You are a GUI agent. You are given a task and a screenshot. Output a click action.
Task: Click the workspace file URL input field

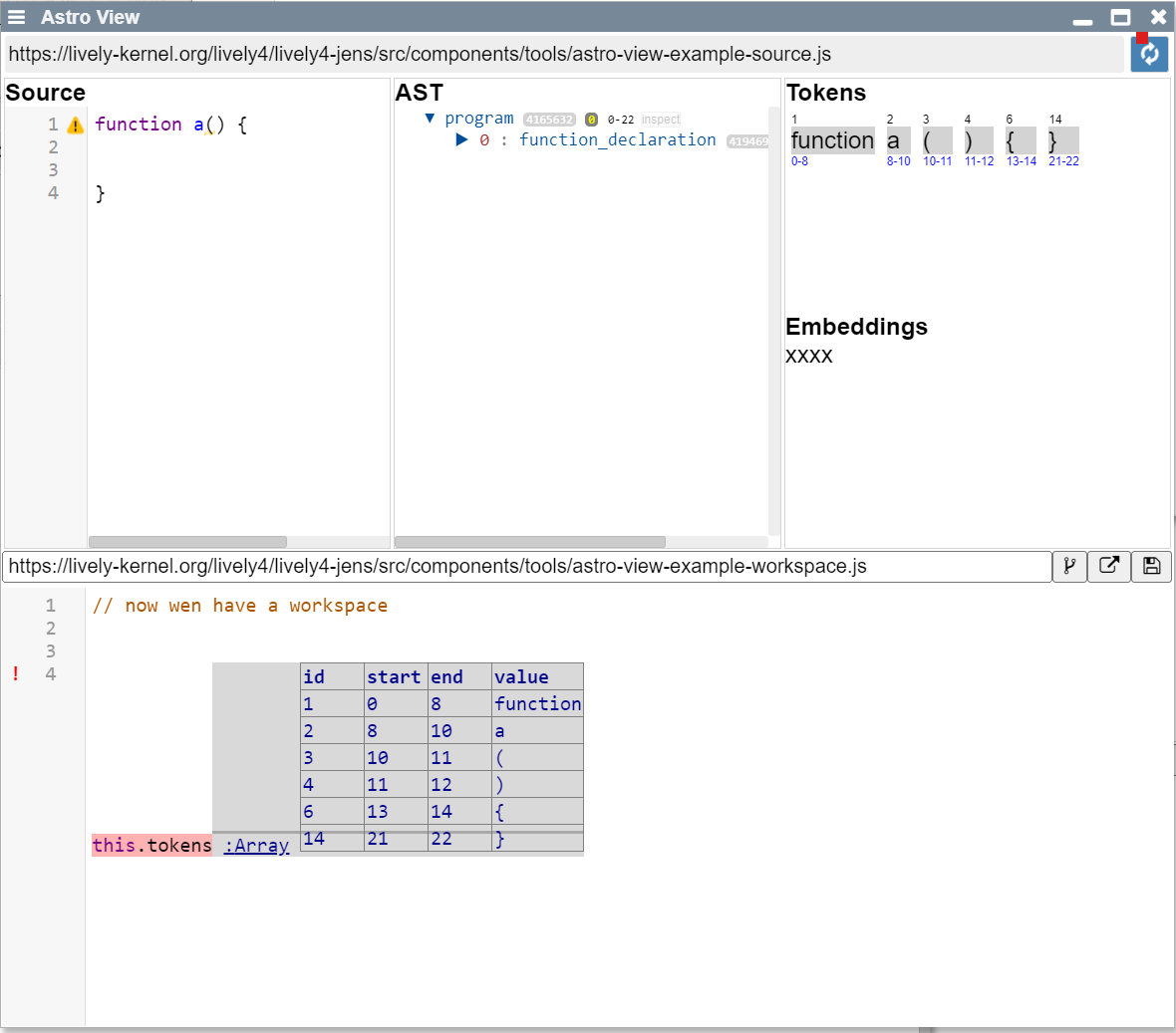pyautogui.click(x=528, y=566)
